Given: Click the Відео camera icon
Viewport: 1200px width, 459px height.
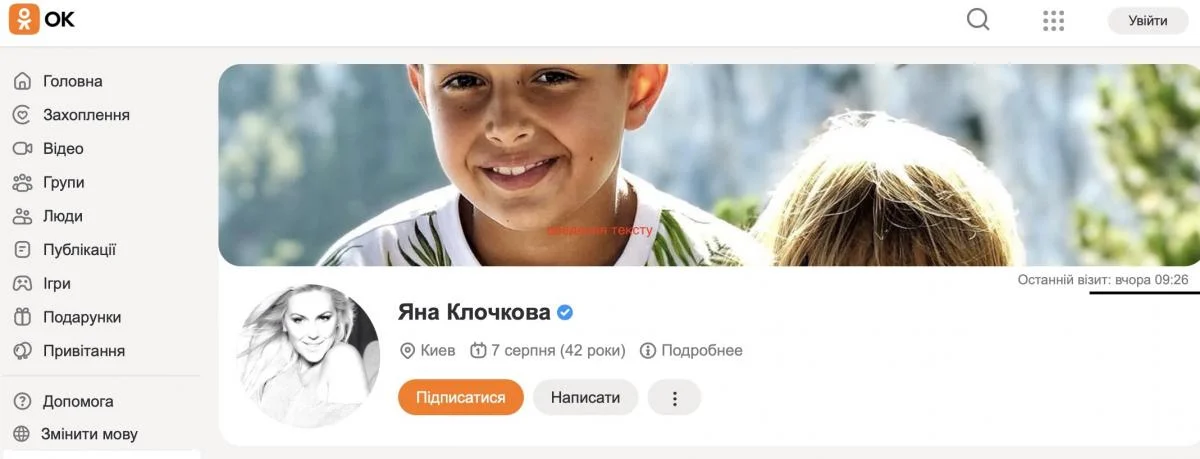Looking at the screenshot, I should (x=22, y=149).
